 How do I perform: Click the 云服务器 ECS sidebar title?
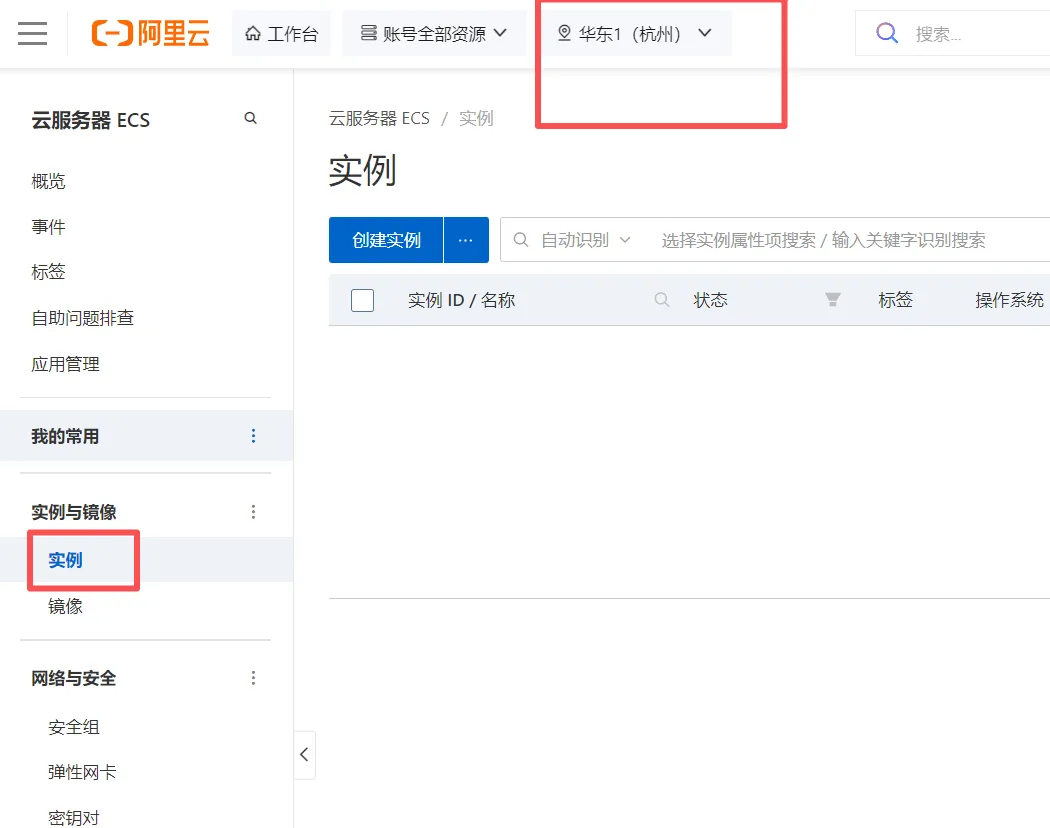[90, 120]
